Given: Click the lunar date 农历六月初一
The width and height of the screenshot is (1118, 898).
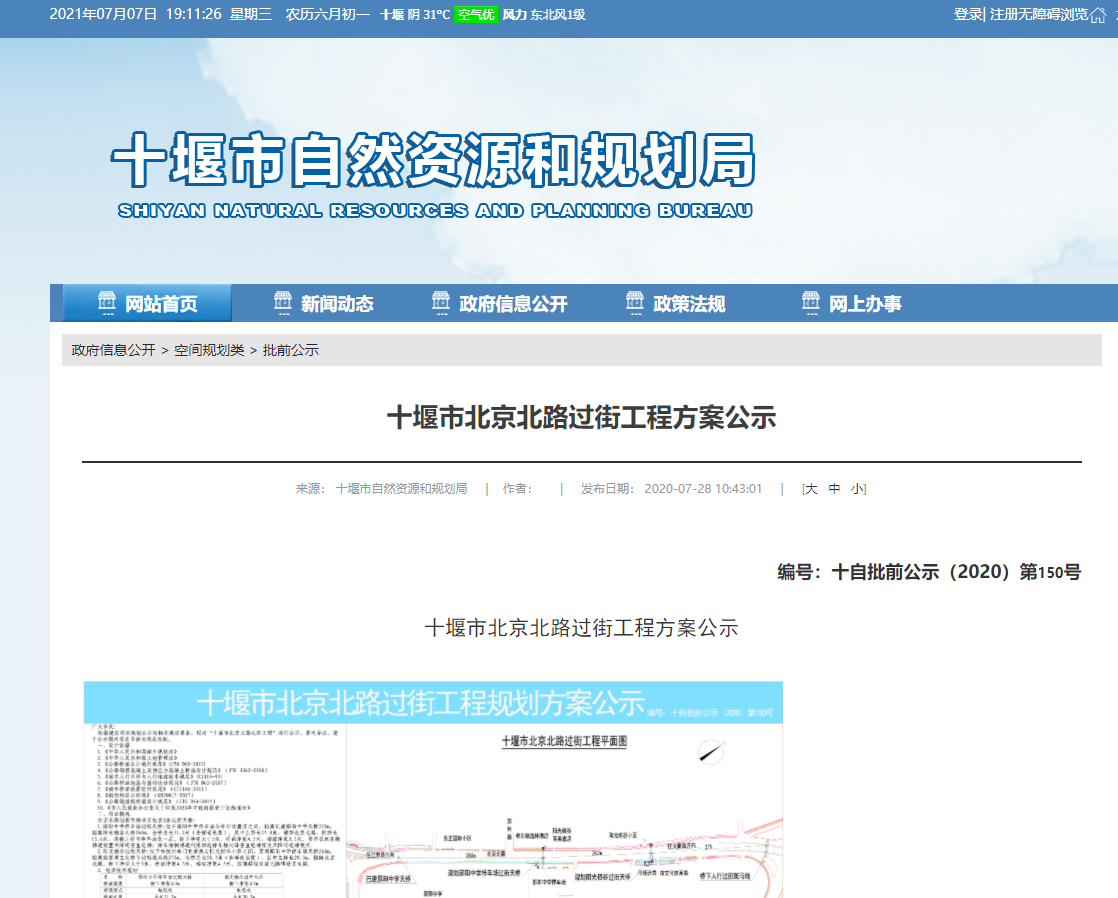Looking at the screenshot, I should click(x=328, y=14).
